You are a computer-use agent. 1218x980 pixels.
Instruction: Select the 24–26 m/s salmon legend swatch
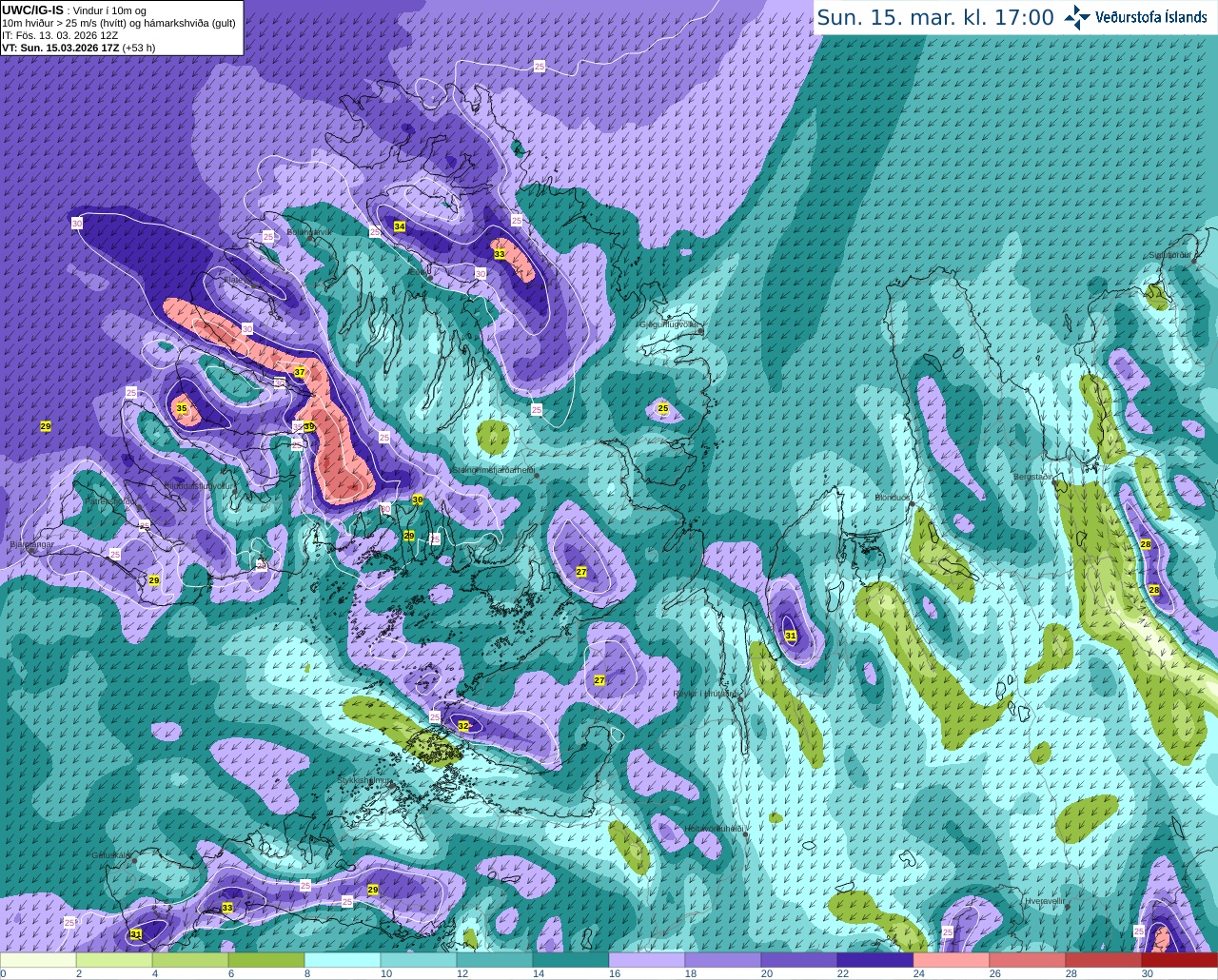(952, 960)
